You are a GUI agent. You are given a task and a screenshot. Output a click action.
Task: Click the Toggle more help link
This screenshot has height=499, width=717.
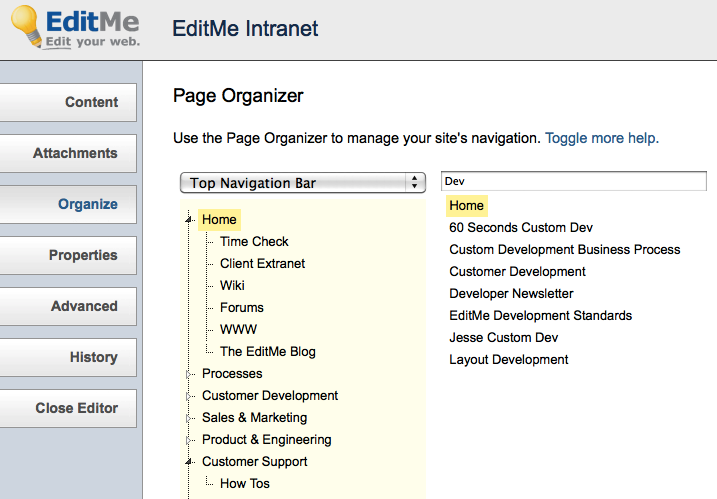(x=602, y=138)
